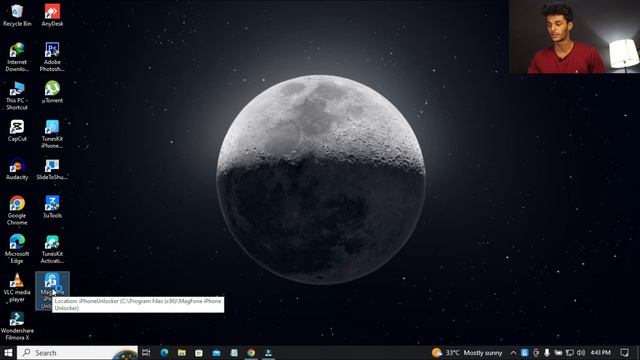The width and height of the screenshot is (640, 360).
Task: Open the weather widget showing 33°C
Action: [467, 353]
